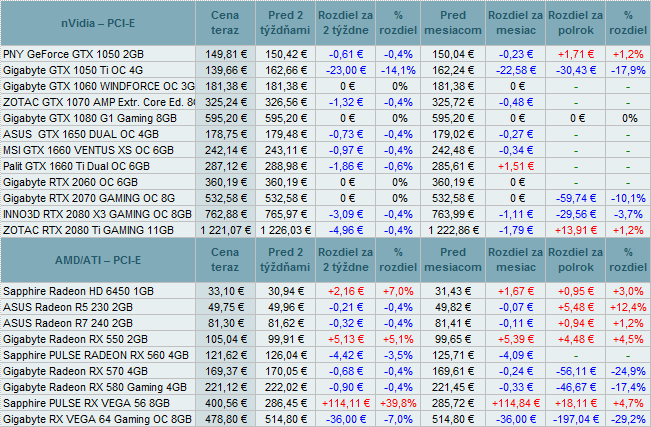Select the +114,11 € two-week difference

[x=346, y=403]
